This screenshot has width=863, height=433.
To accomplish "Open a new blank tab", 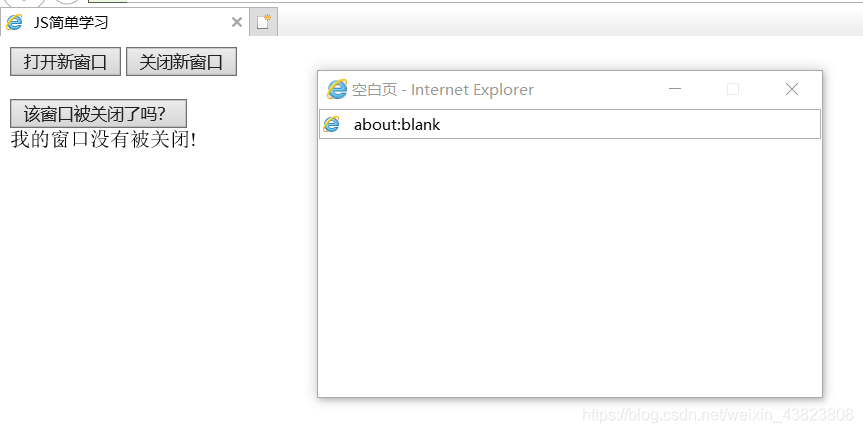I will click(x=264, y=22).
